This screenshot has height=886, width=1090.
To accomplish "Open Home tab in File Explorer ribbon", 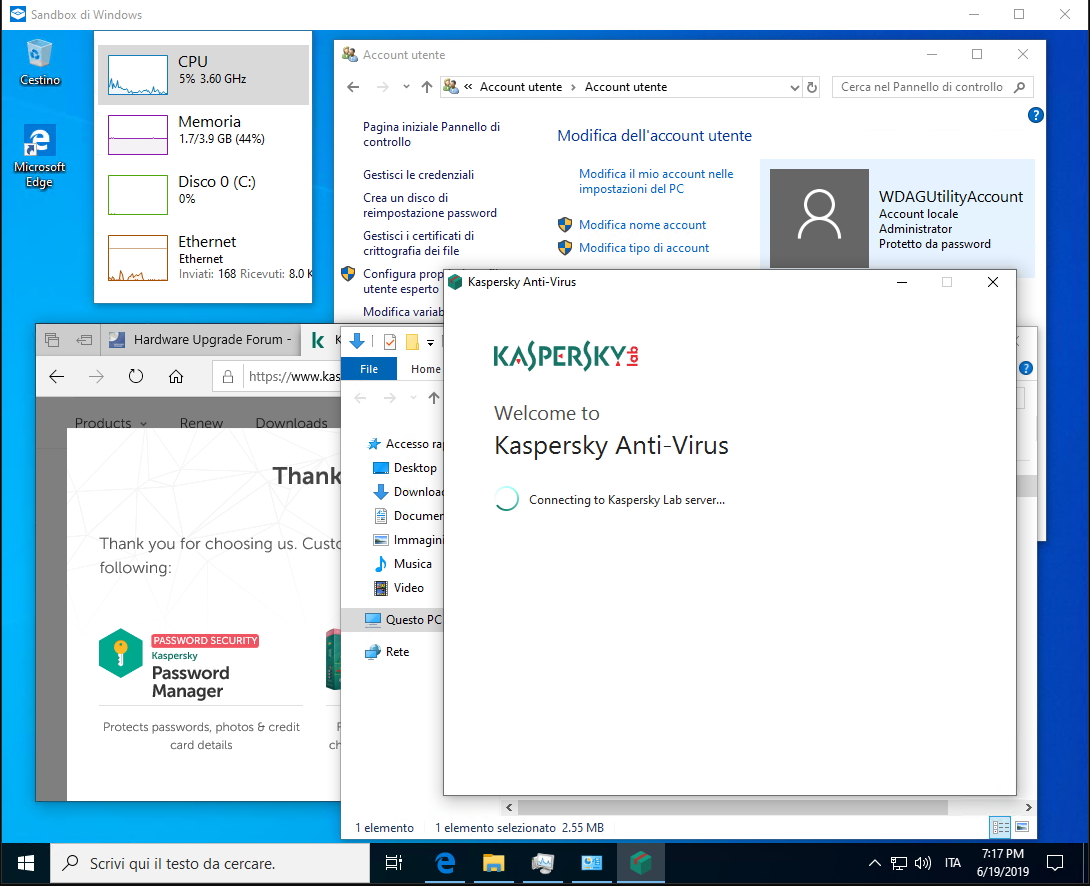I will point(425,369).
